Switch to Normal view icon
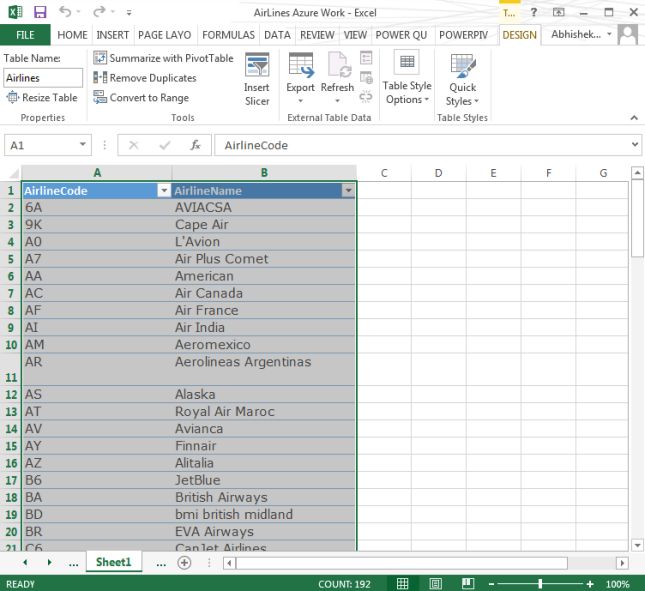This screenshot has width=645, height=591. (402, 584)
